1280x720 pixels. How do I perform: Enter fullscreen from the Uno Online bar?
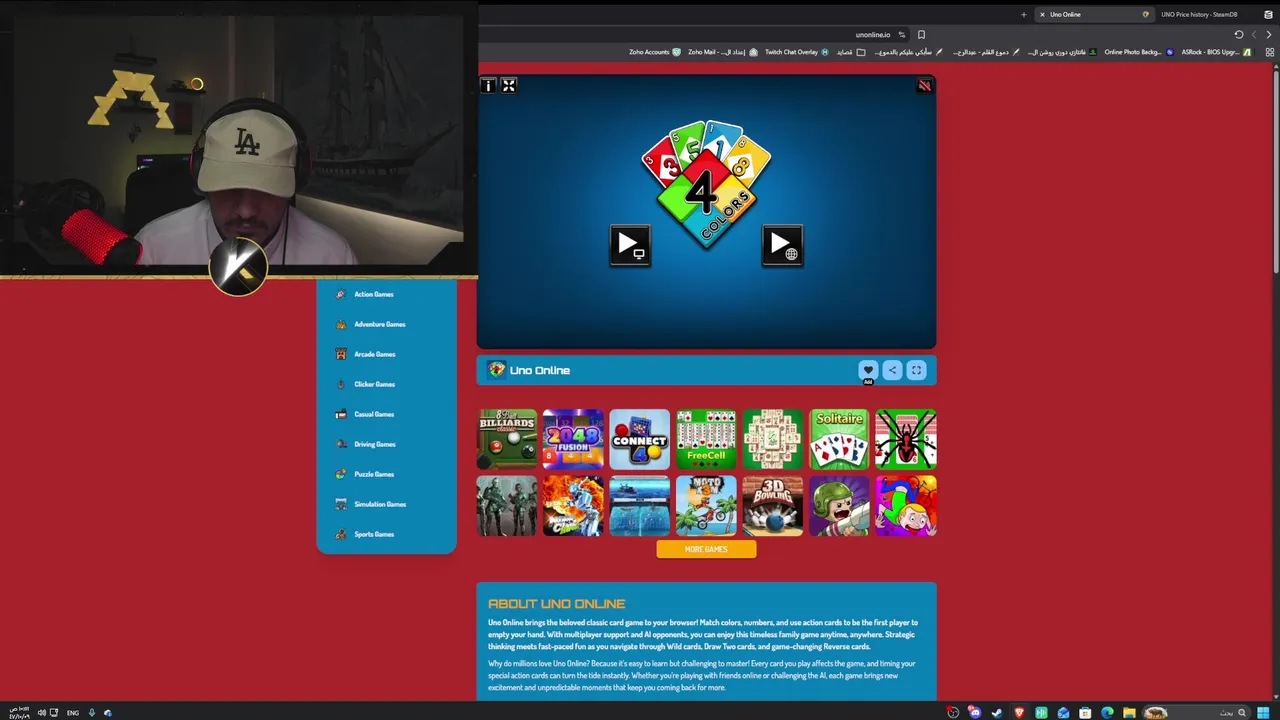(x=916, y=370)
